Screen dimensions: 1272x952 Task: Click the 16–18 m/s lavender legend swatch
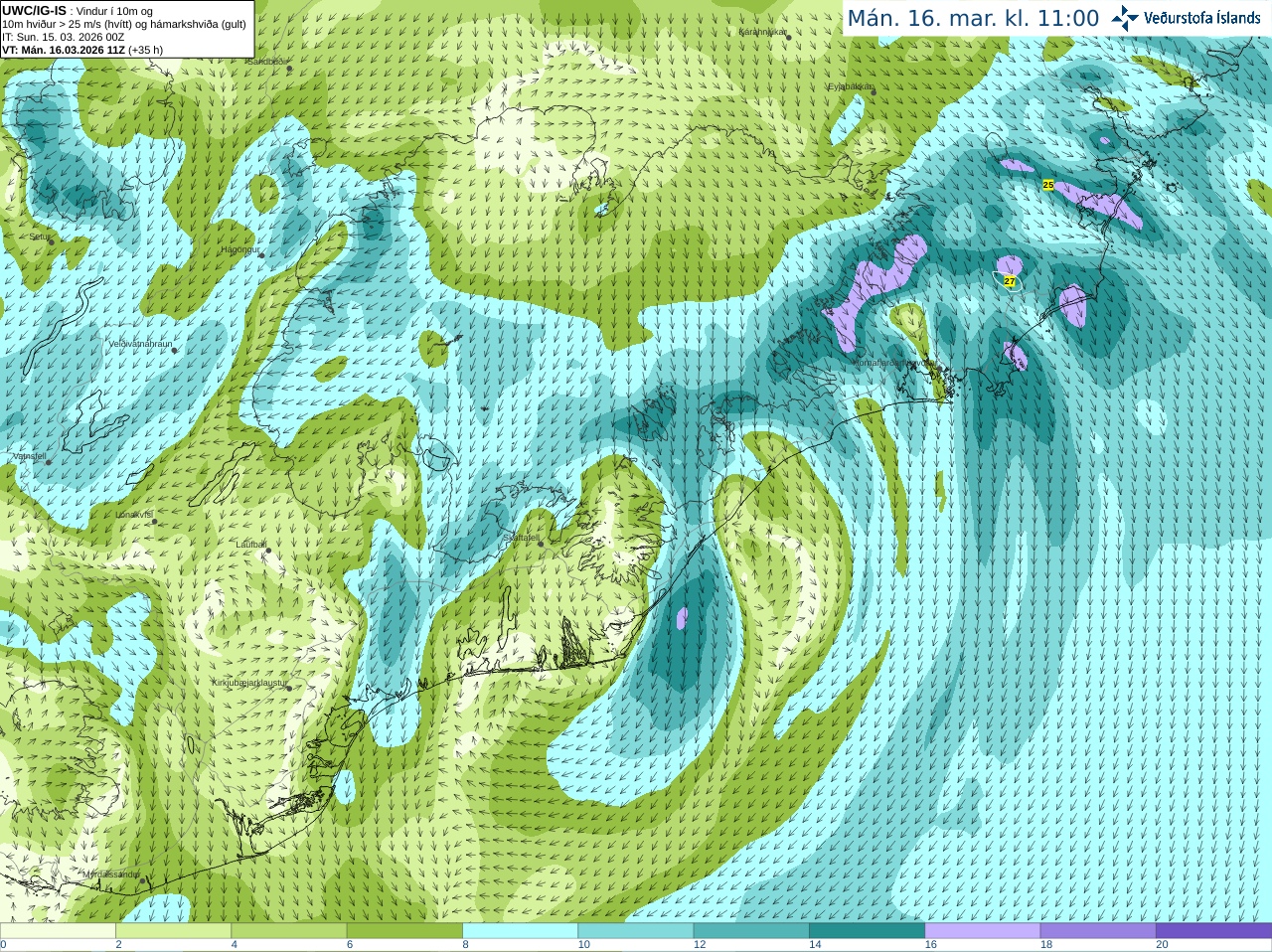[x=983, y=931]
